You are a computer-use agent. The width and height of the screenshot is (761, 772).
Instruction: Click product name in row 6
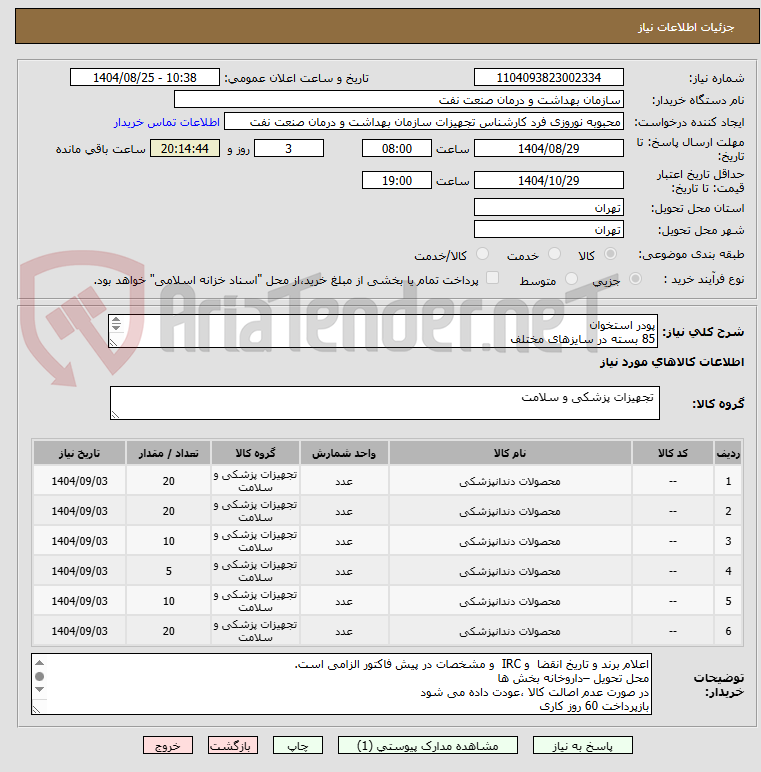click(x=510, y=631)
